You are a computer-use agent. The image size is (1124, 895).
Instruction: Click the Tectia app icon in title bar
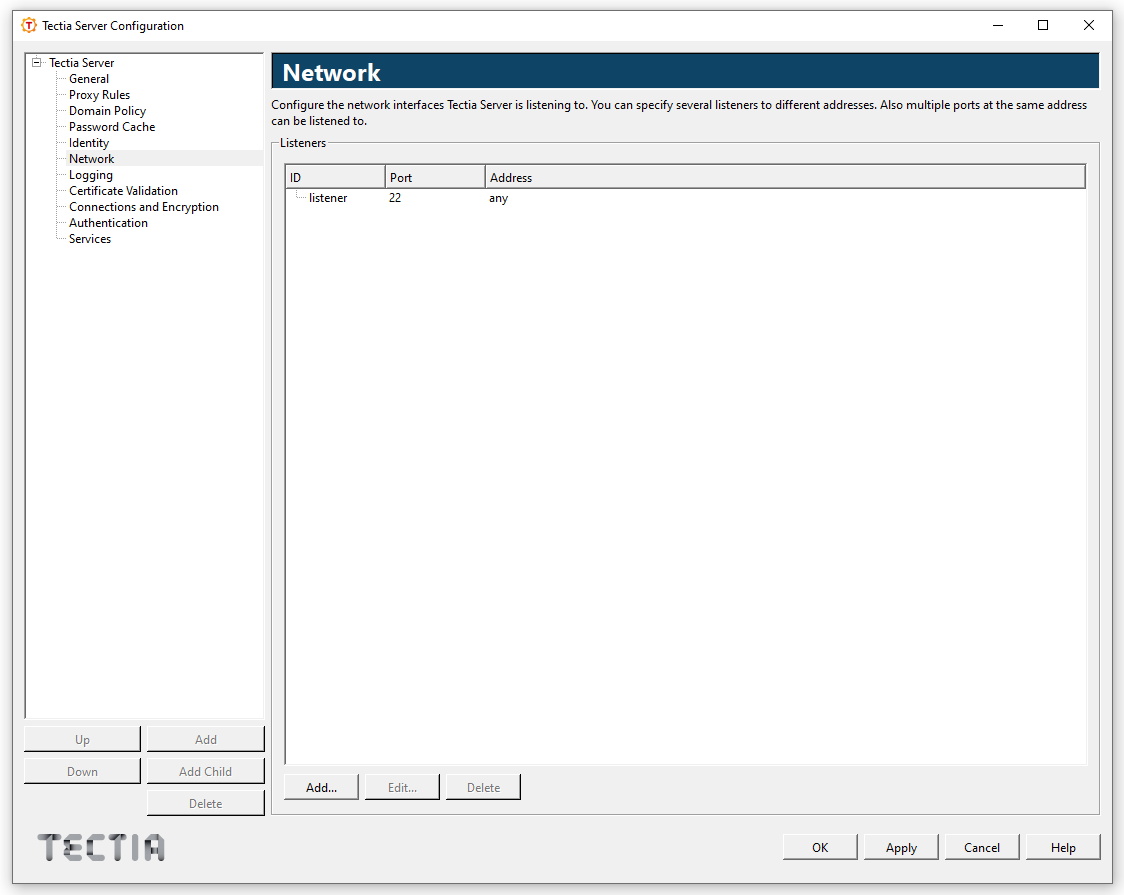pyautogui.click(x=29, y=26)
